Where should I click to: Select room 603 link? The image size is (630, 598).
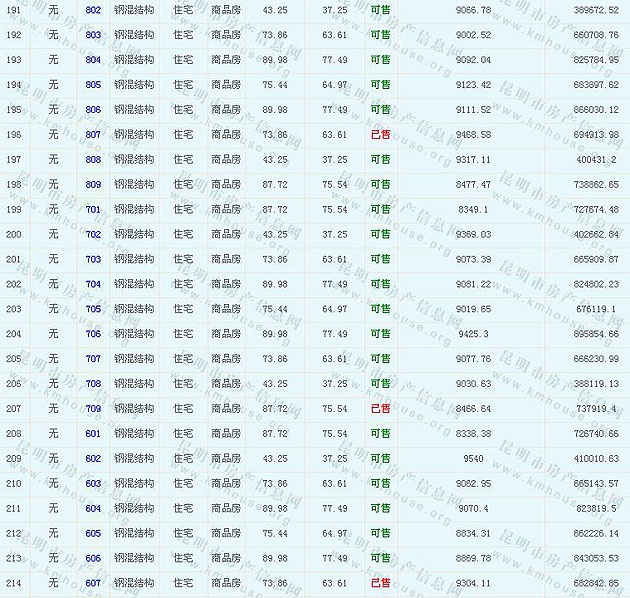pos(93,484)
